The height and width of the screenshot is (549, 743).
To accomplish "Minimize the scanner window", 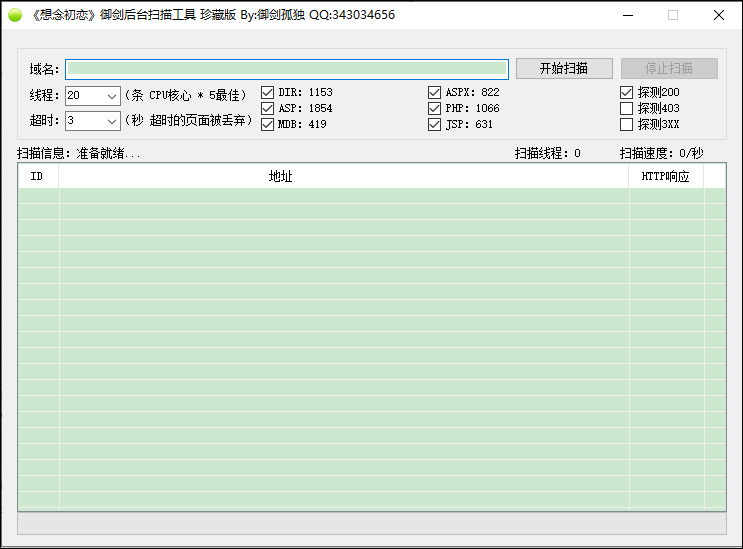I will (628, 15).
